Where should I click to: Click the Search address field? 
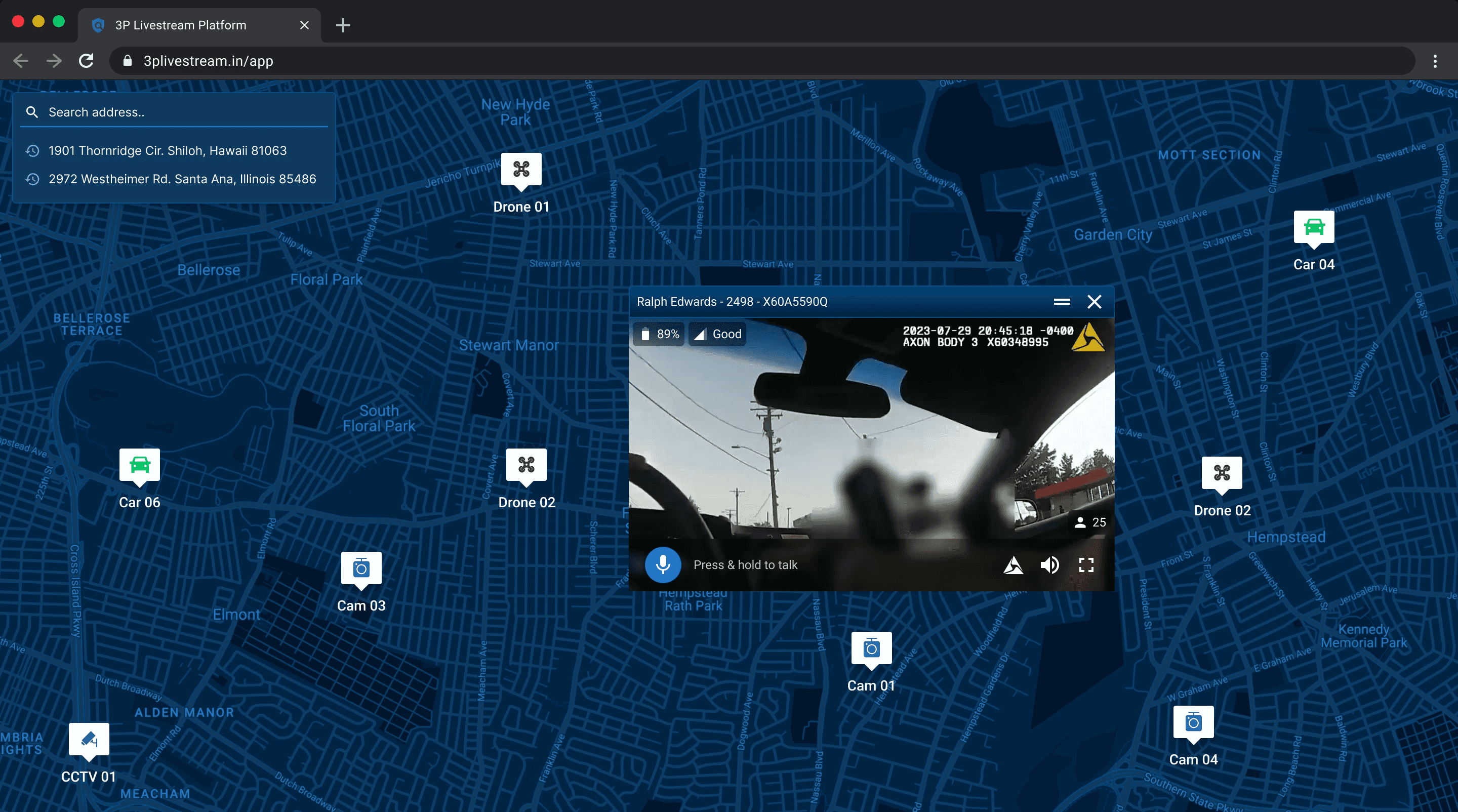coord(181,112)
